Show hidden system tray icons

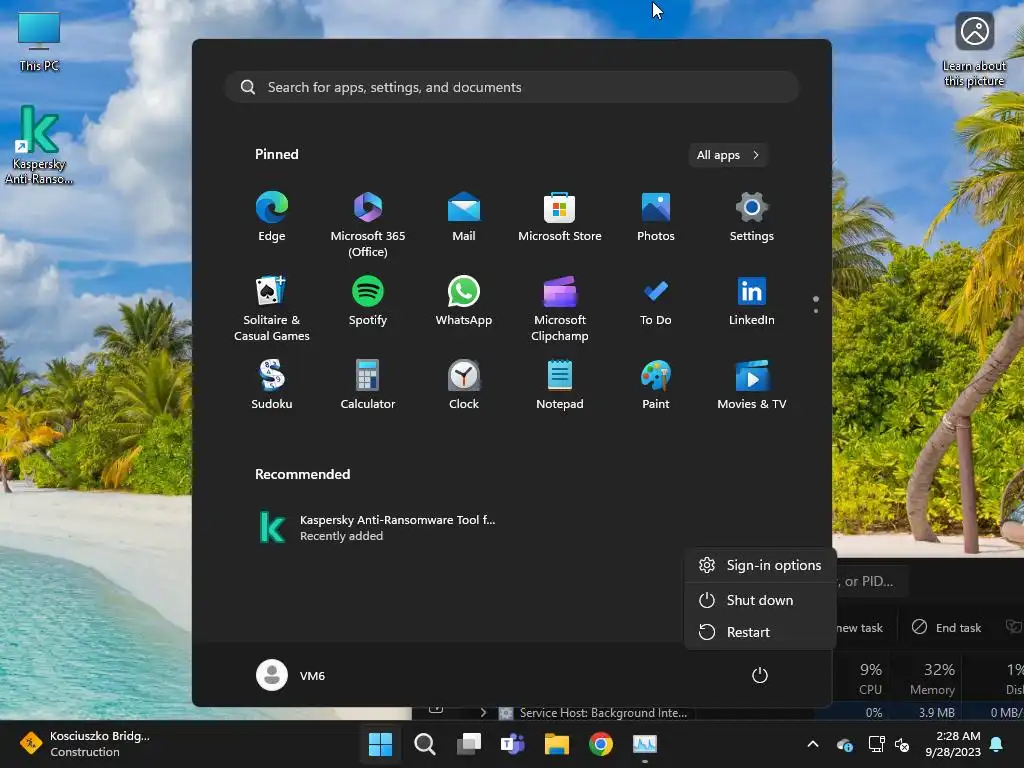(813, 744)
